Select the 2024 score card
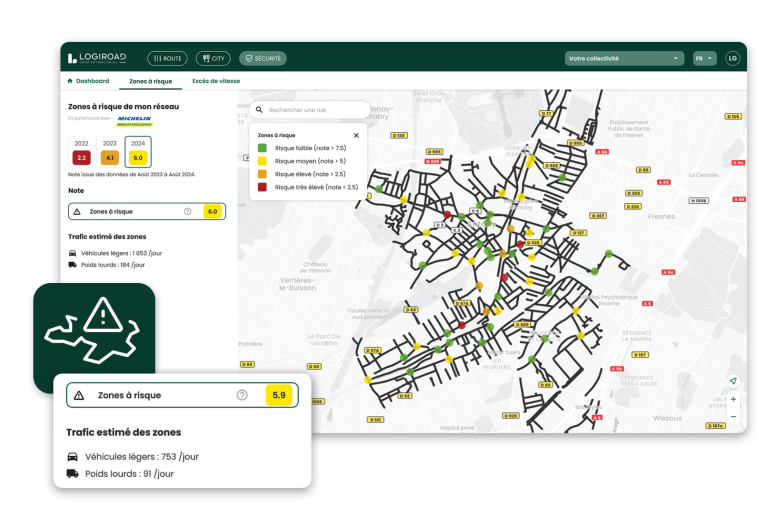The image size is (768, 527). coord(138,151)
